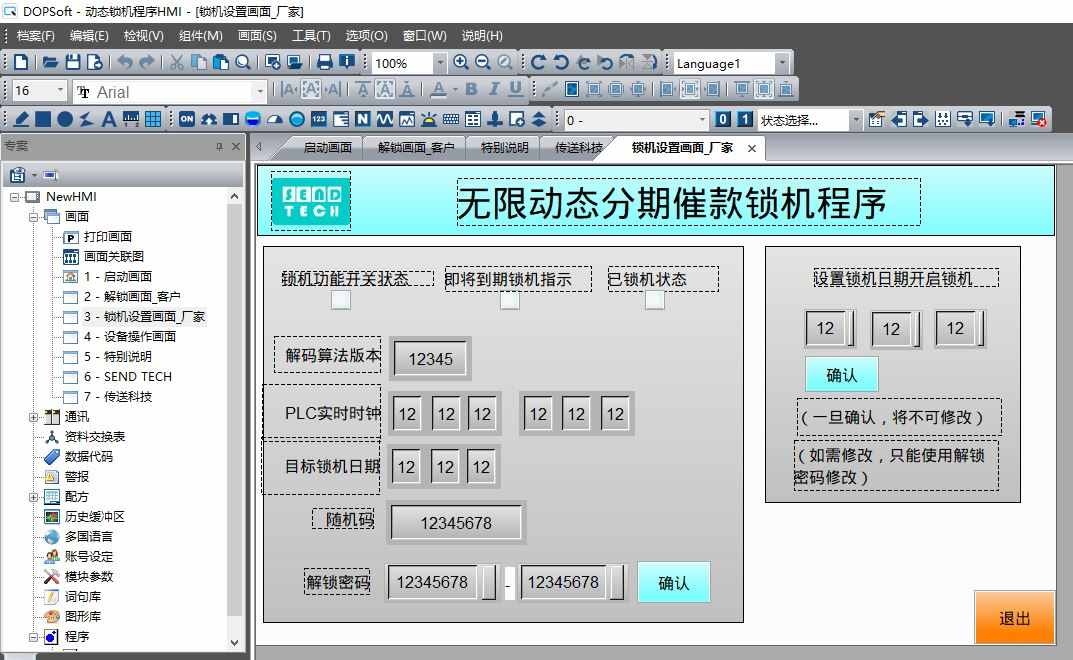
Task: Open the 选项(O) menu
Action: pyautogui.click(x=366, y=36)
